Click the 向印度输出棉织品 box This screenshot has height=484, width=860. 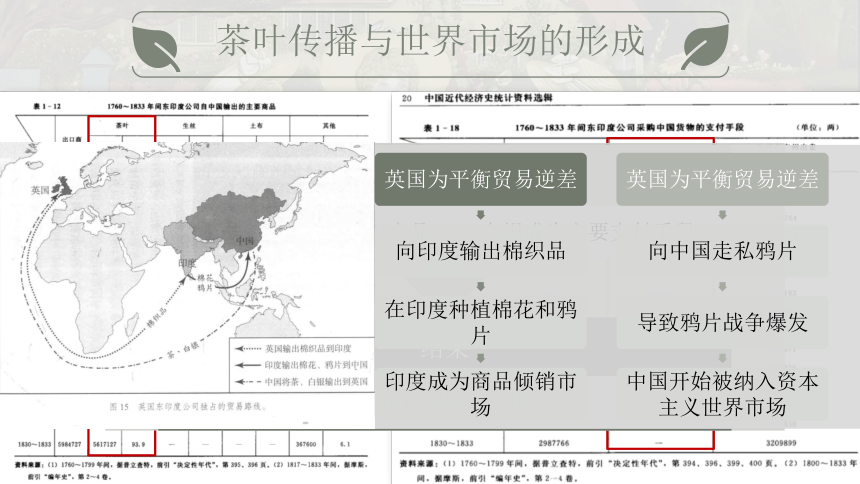pyautogui.click(x=480, y=251)
